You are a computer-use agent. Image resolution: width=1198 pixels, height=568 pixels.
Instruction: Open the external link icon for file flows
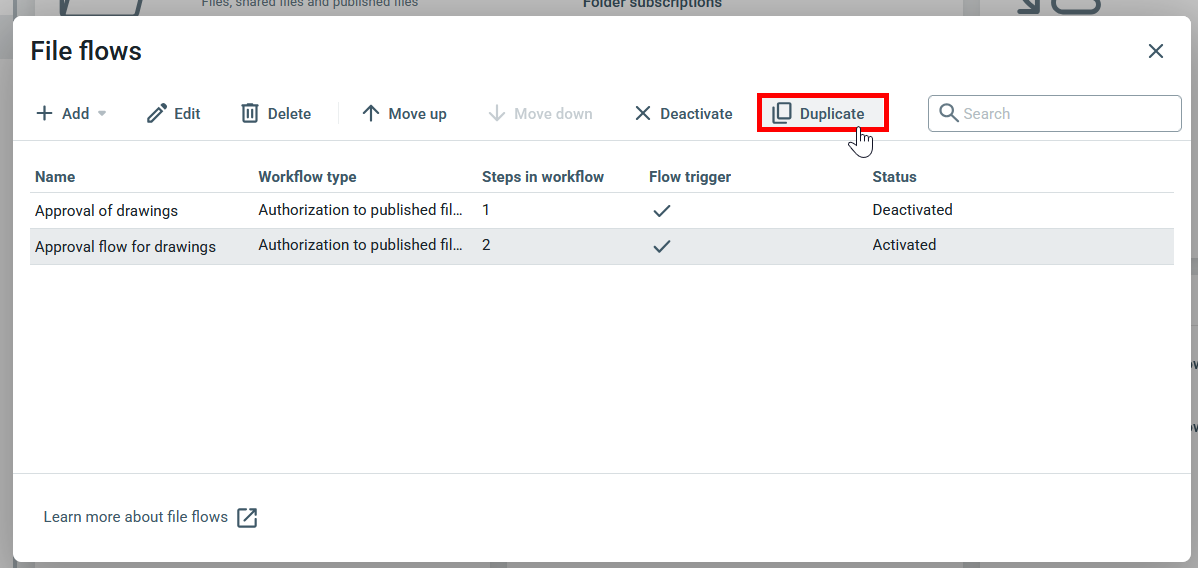[247, 518]
